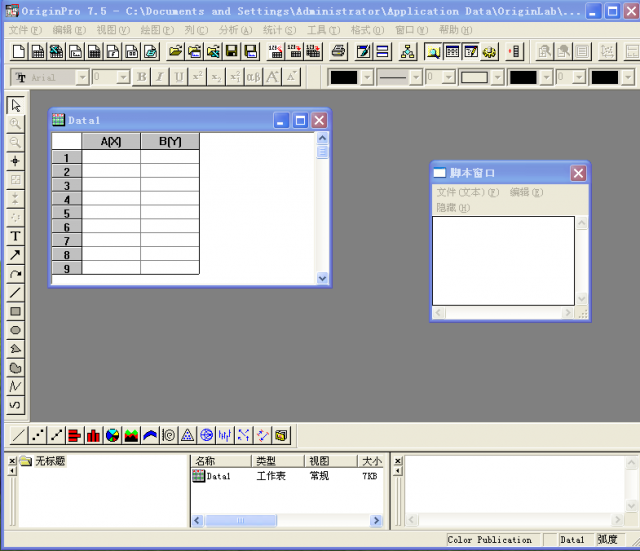Toggle Underline text formatting
This screenshot has height=551, width=640.
tap(178, 77)
